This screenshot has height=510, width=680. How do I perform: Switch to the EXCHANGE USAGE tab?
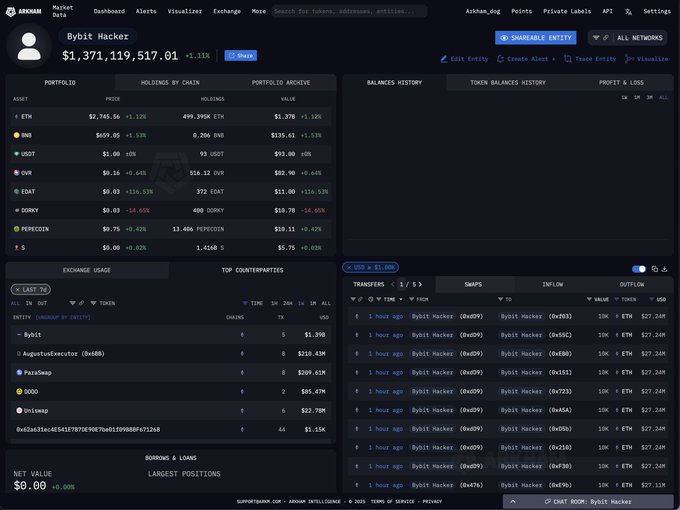click(87, 270)
